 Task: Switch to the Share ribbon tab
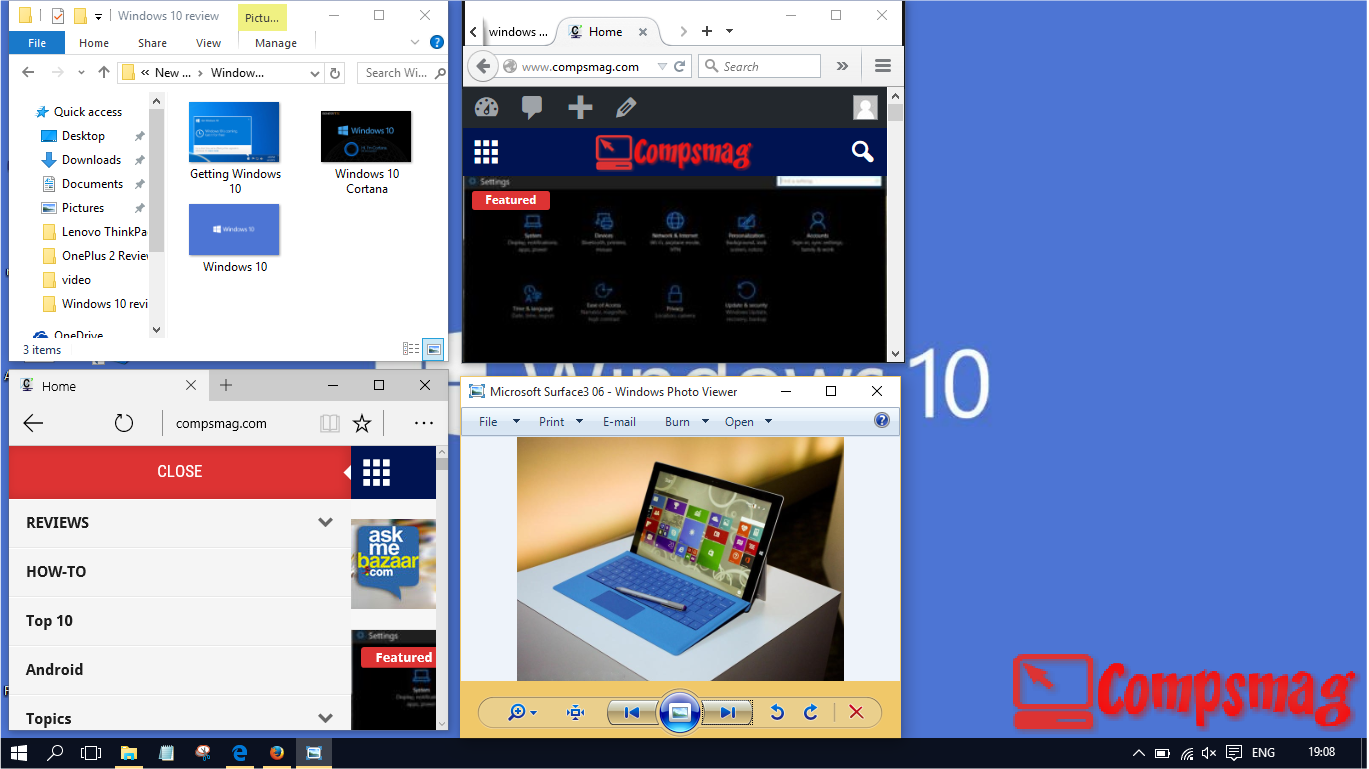[152, 43]
